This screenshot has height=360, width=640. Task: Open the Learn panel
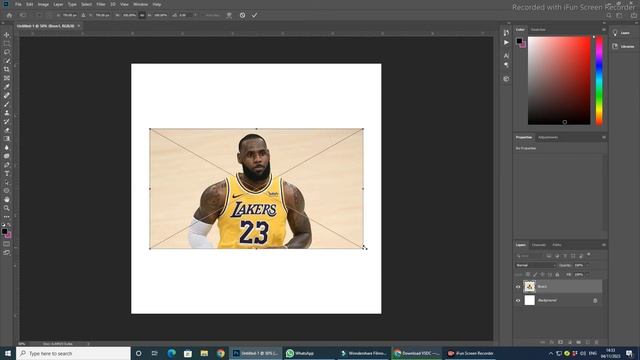pyautogui.click(x=621, y=33)
